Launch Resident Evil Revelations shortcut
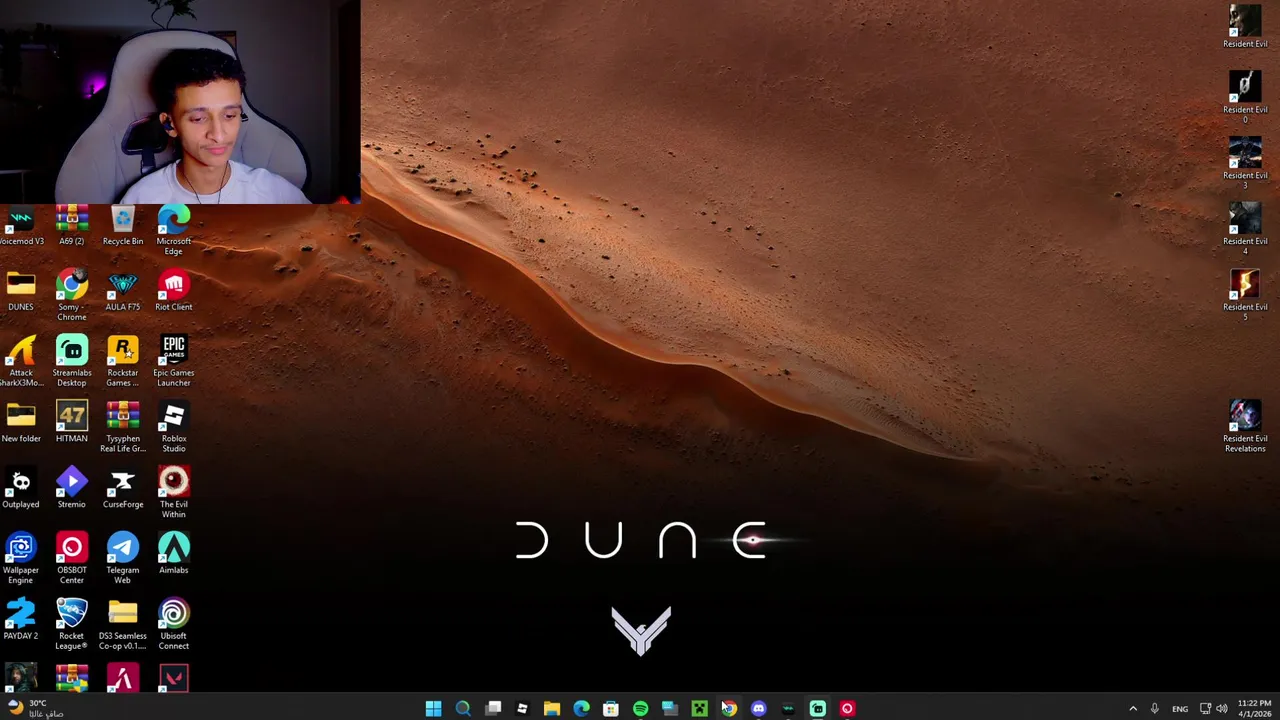 1245,427
